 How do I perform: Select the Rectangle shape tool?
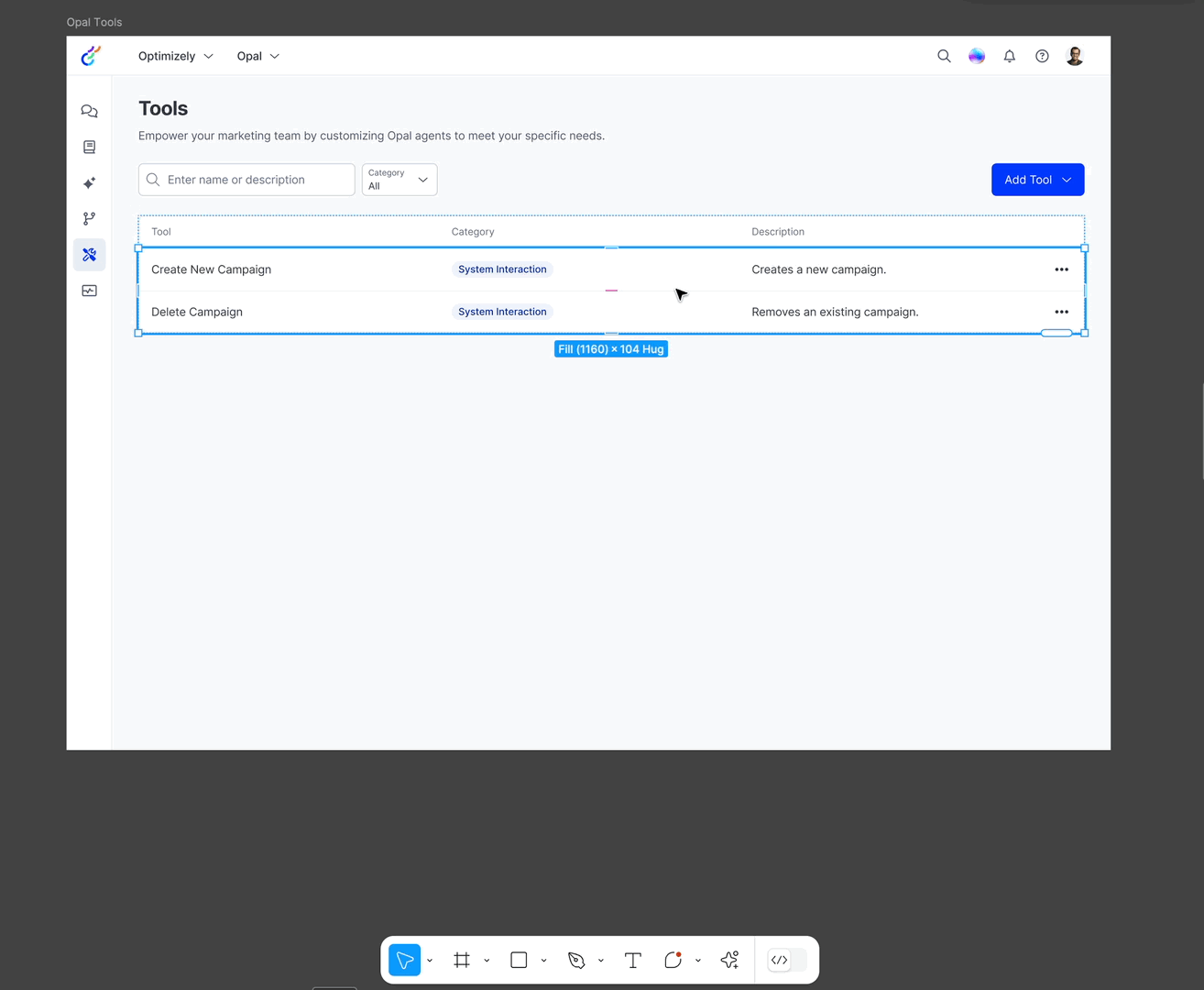pos(519,960)
